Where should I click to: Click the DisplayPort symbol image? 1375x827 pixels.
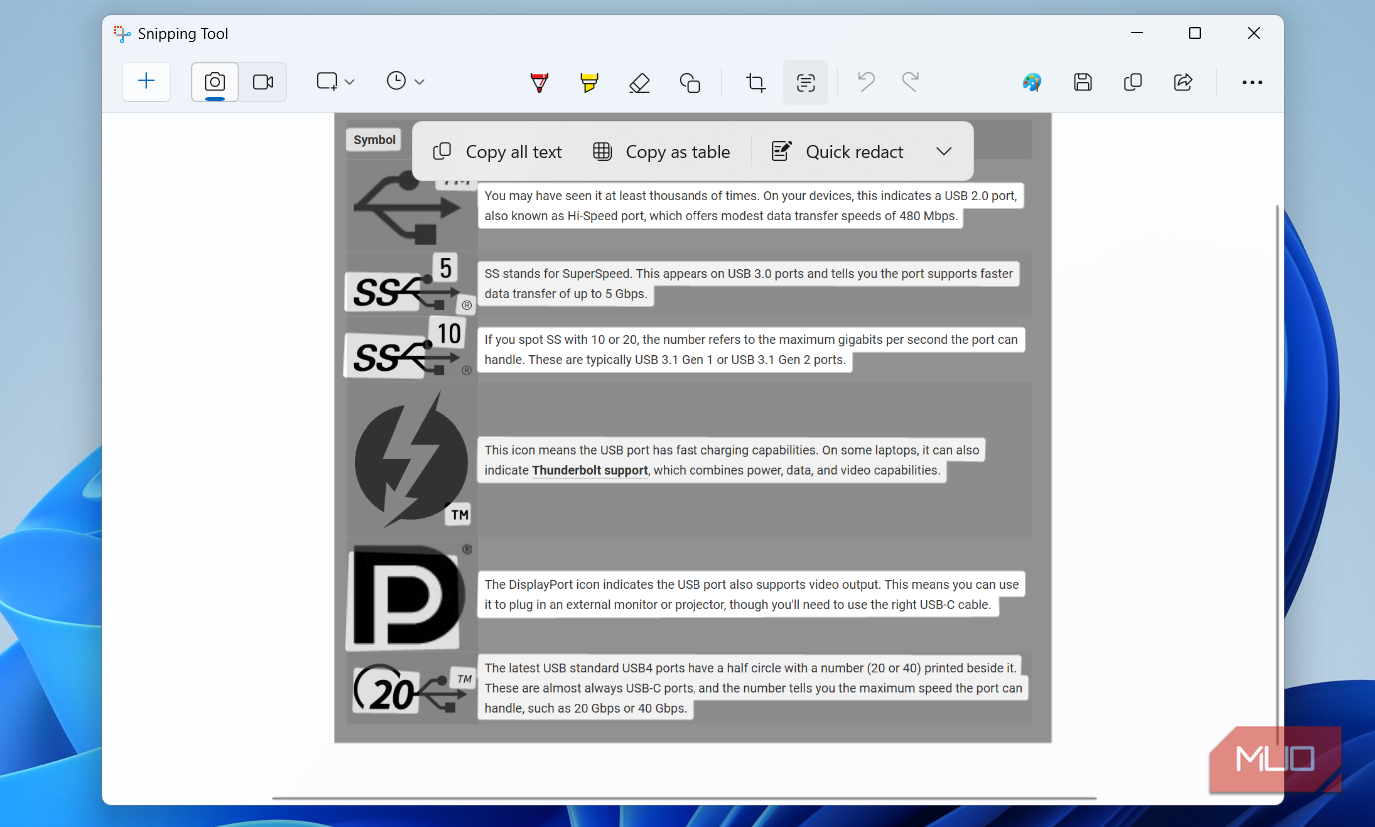point(409,596)
